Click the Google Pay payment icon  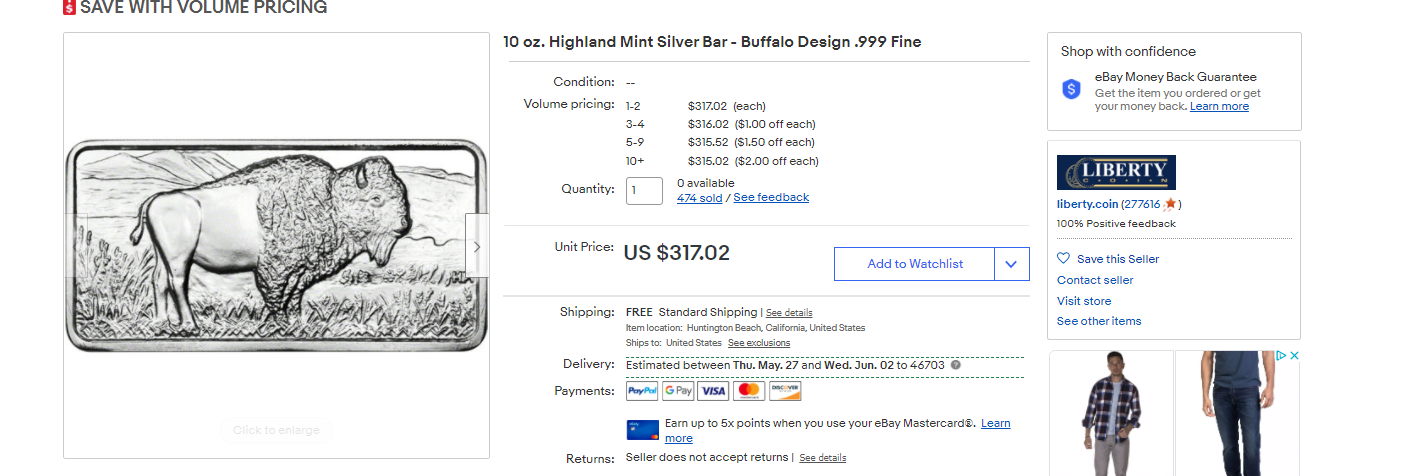click(x=678, y=391)
